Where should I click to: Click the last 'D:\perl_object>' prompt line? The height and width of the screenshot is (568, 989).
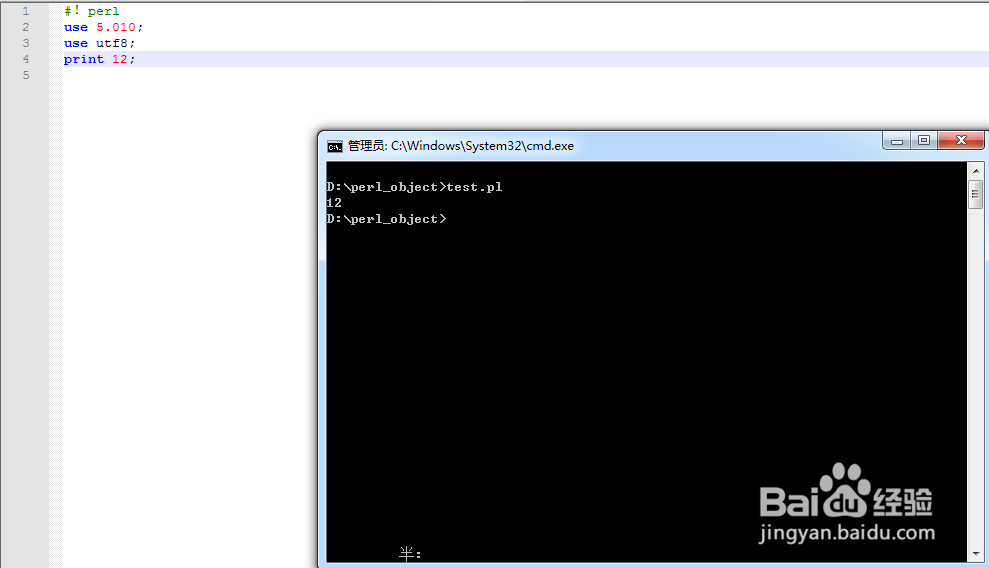click(x=387, y=219)
